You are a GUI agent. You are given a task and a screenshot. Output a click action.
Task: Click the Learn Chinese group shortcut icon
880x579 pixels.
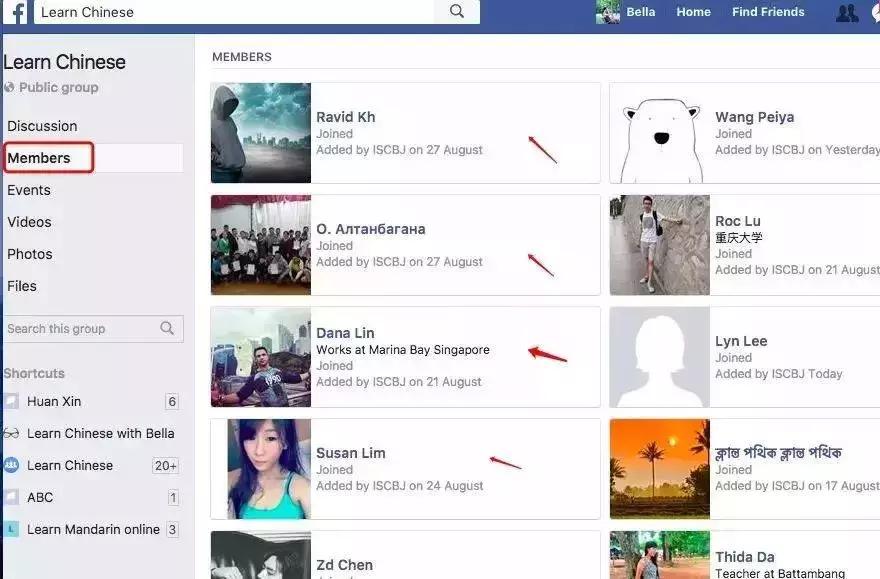[x=12, y=465]
